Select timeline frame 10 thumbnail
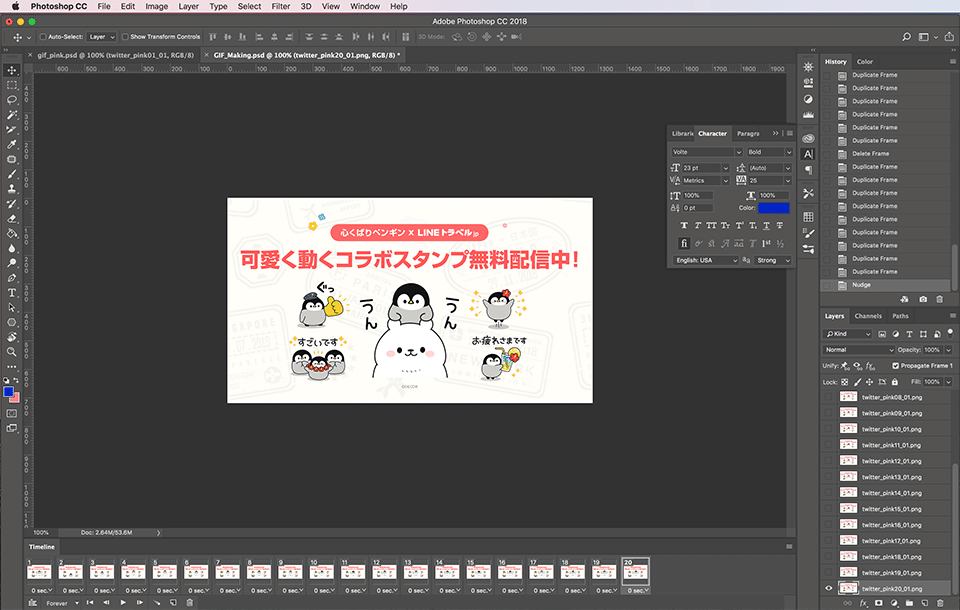 click(321, 570)
